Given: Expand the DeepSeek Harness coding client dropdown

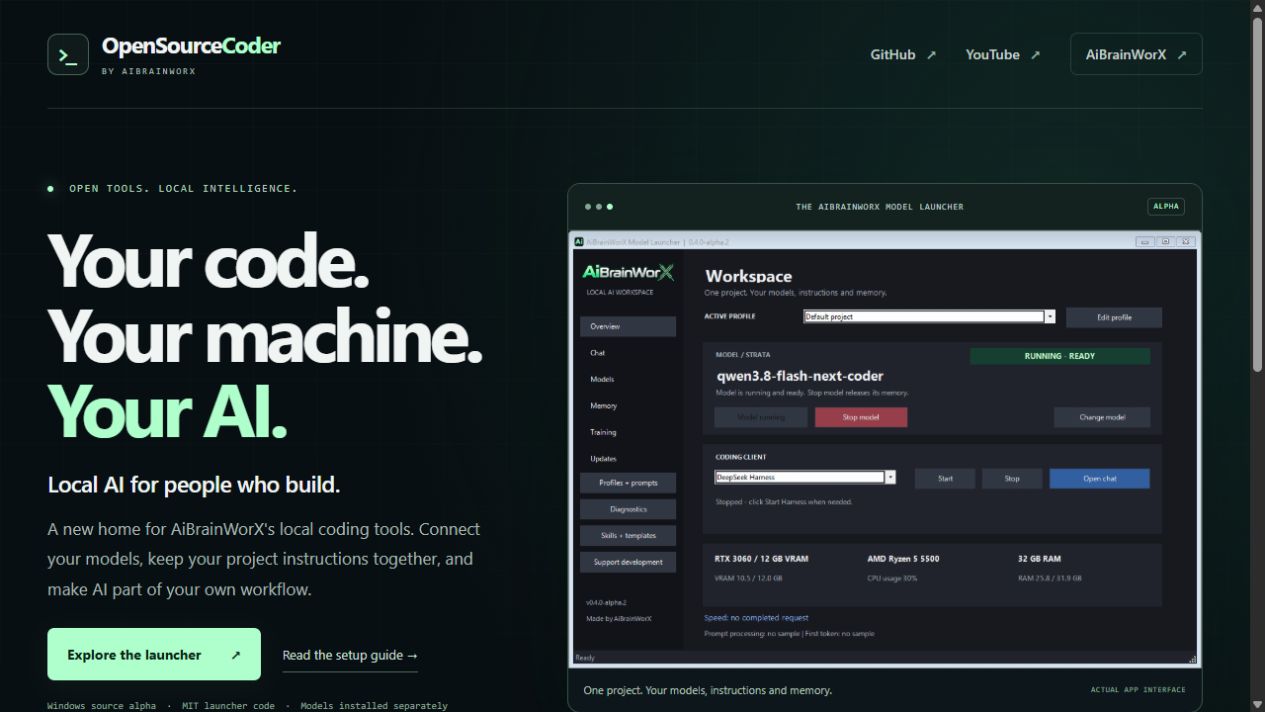Looking at the screenshot, I should pos(890,477).
